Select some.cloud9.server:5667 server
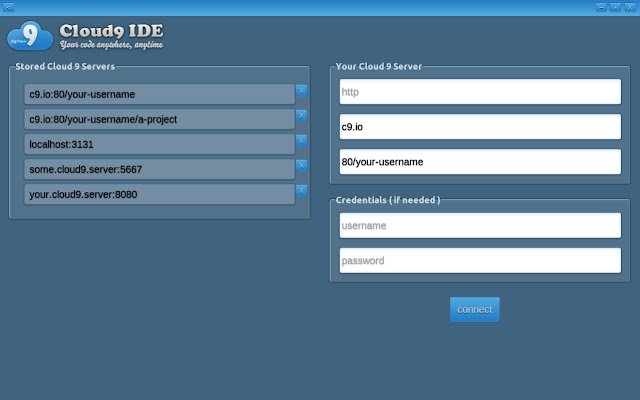 (160, 169)
